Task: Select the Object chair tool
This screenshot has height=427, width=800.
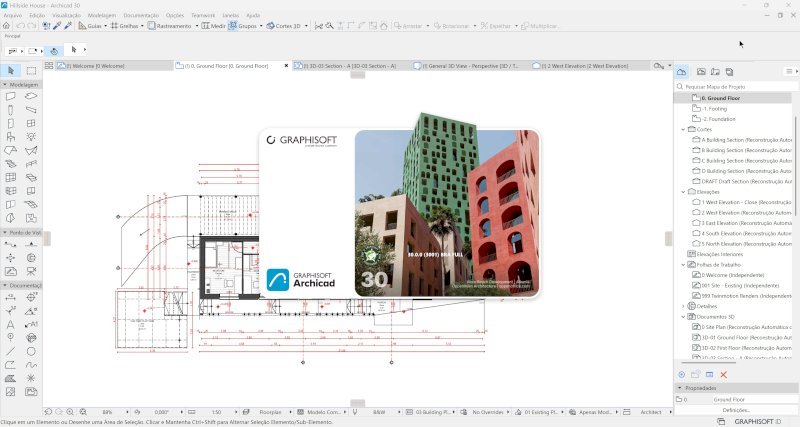Action: [10, 137]
